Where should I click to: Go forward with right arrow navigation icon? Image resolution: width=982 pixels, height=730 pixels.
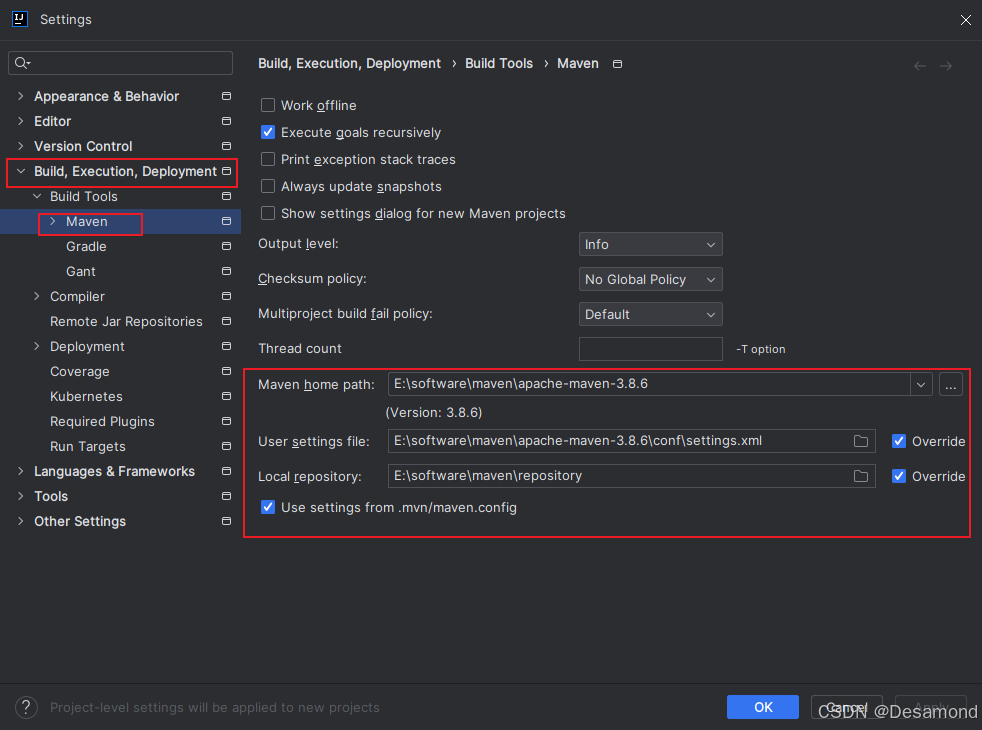[x=946, y=66]
